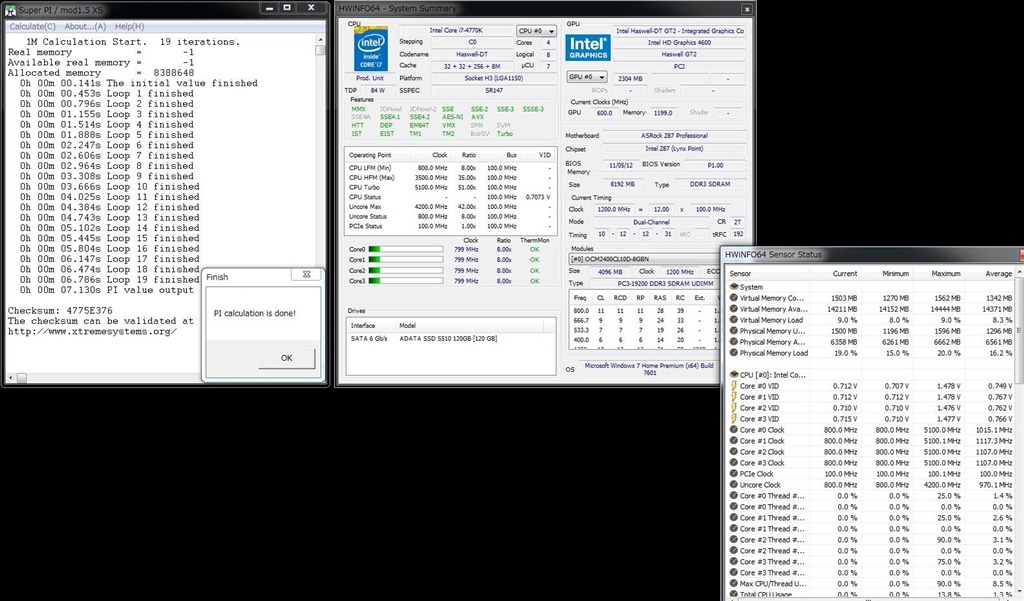Viewport: 1024px width, 601px height.
Task: Click the Virtual Memory Load sensor icon
Action: (x=733, y=320)
